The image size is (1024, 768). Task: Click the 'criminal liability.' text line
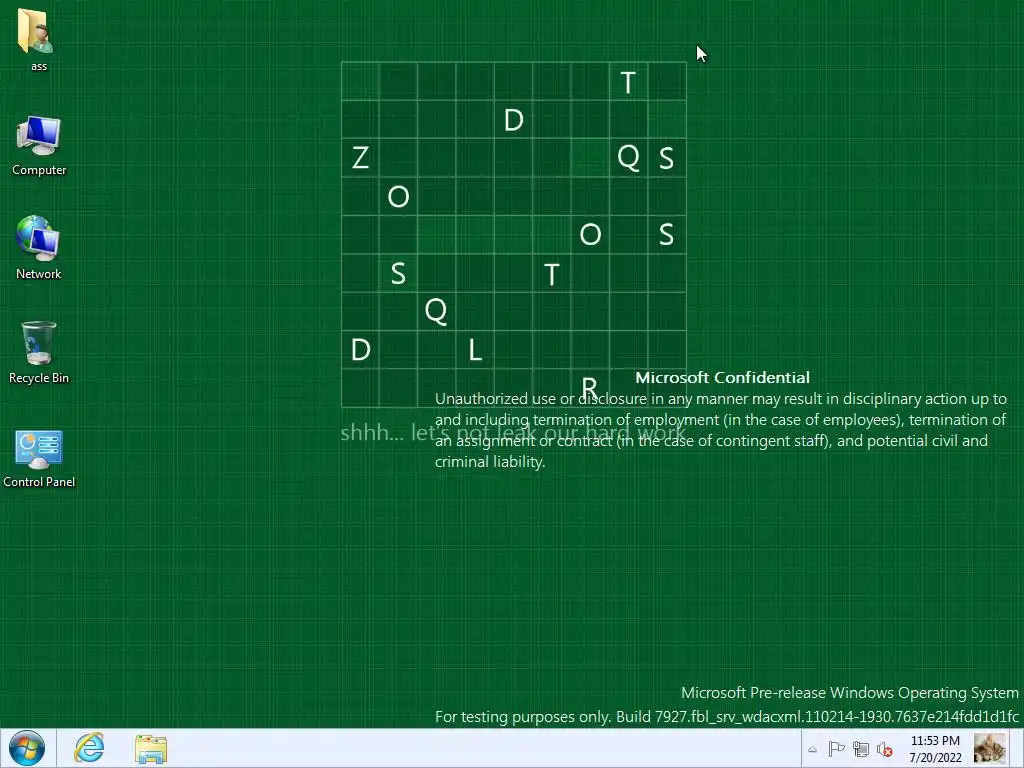[490, 462]
